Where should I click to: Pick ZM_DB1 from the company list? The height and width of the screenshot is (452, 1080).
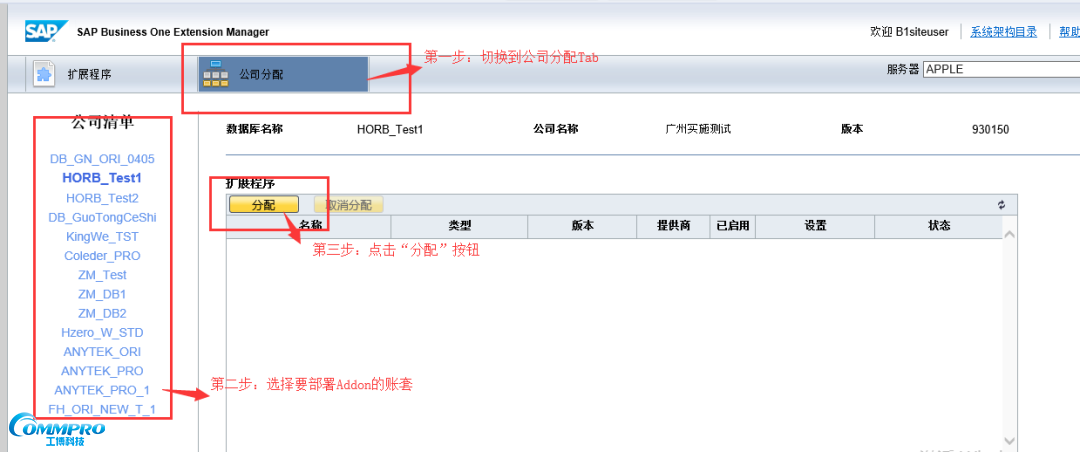[102, 294]
